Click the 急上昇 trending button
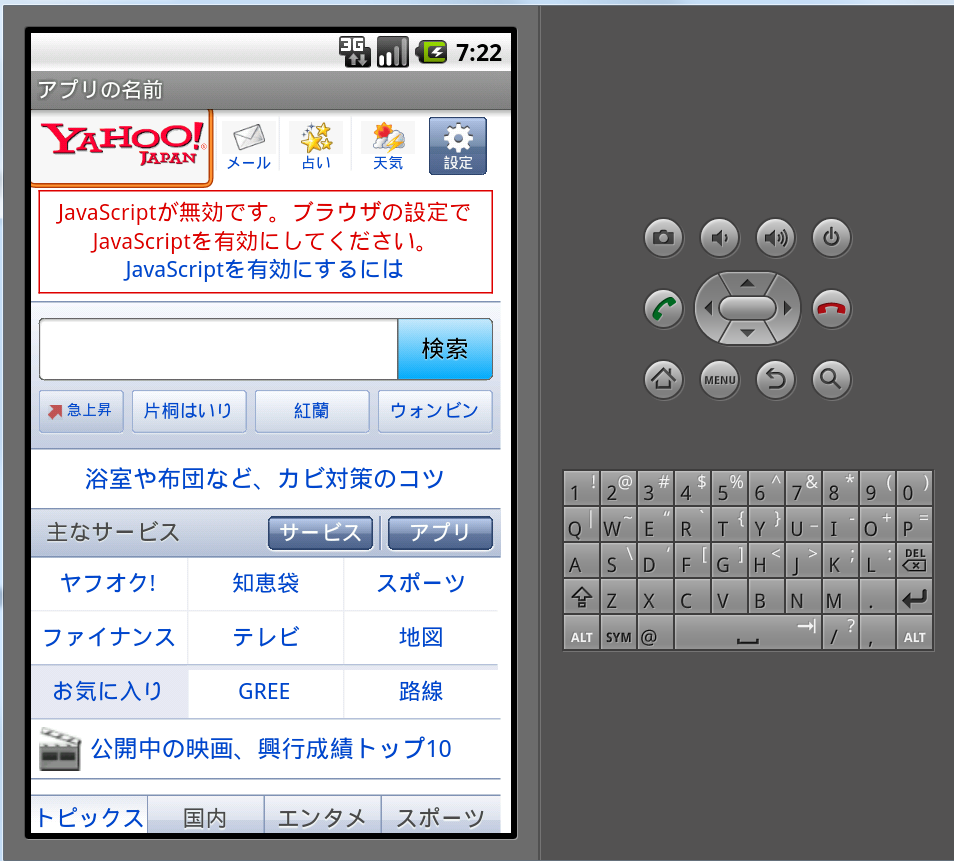 [x=81, y=411]
